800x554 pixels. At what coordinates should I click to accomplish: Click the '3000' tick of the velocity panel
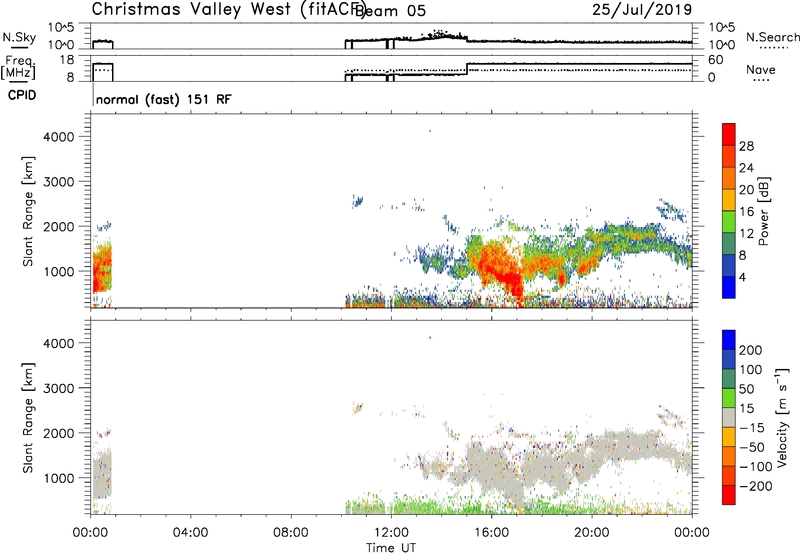59,388
